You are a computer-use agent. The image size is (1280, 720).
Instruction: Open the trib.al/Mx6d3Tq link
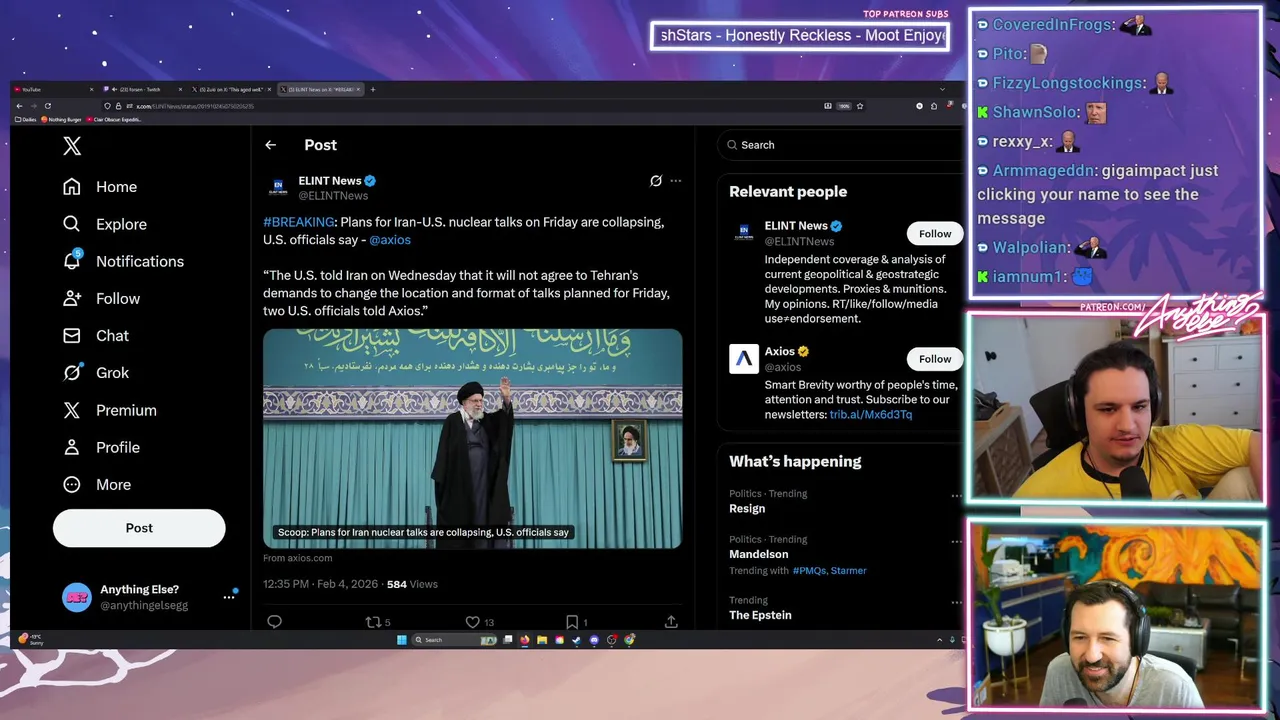pyautogui.click(x=870, y=414)
